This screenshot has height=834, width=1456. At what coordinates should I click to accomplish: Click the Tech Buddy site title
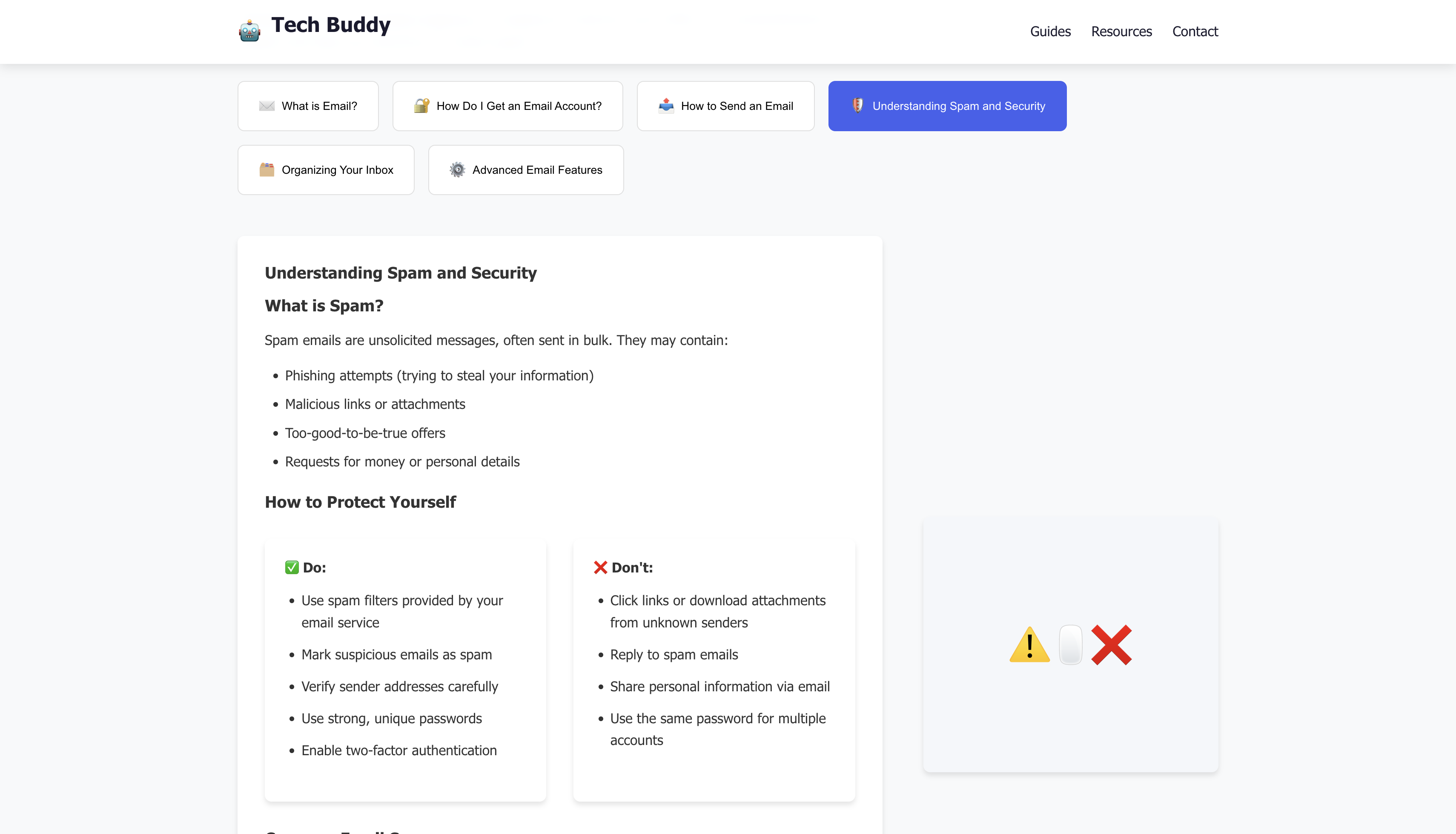pos(331,25)
